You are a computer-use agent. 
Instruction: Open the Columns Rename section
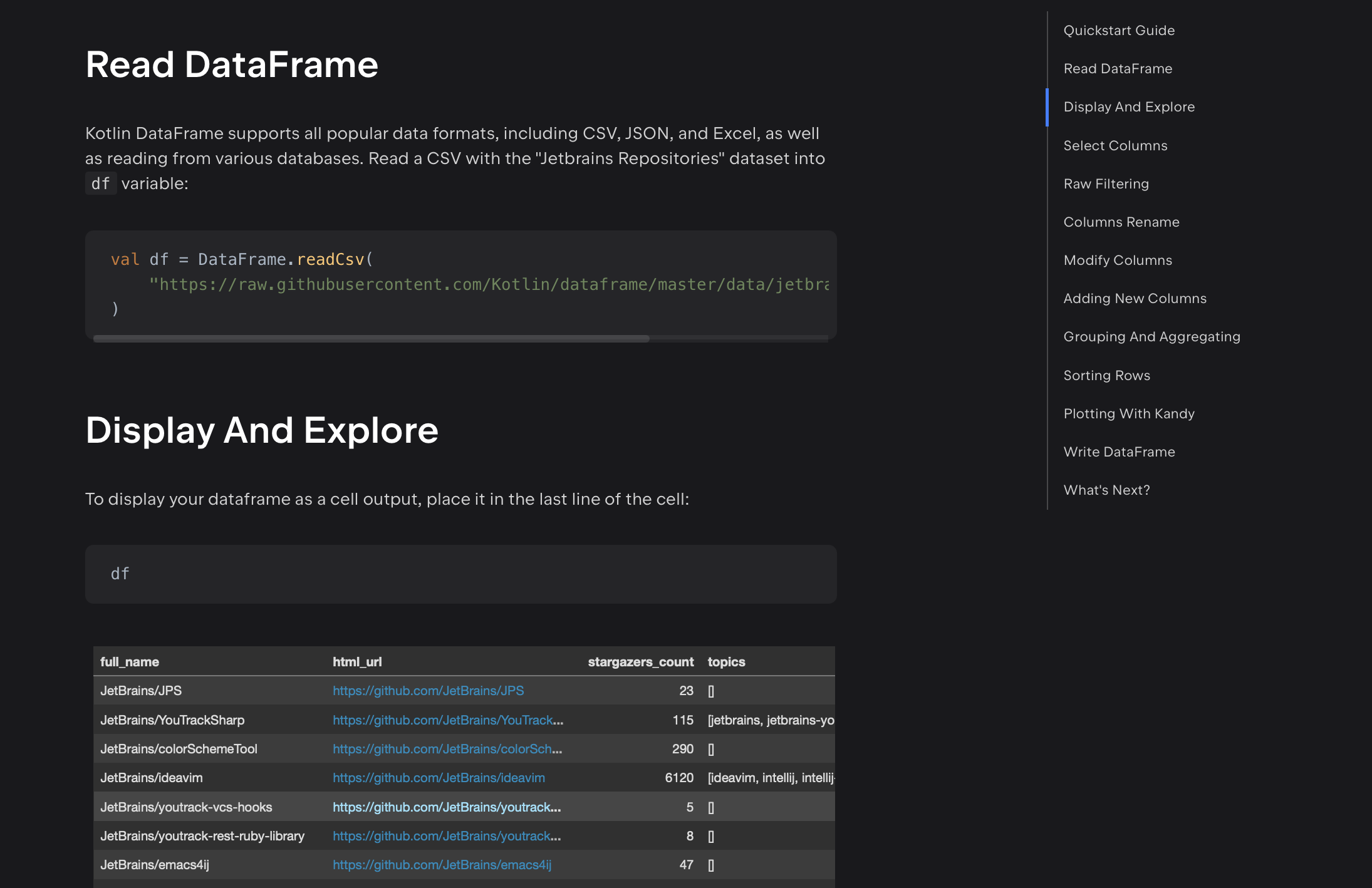coord(1121,222)
